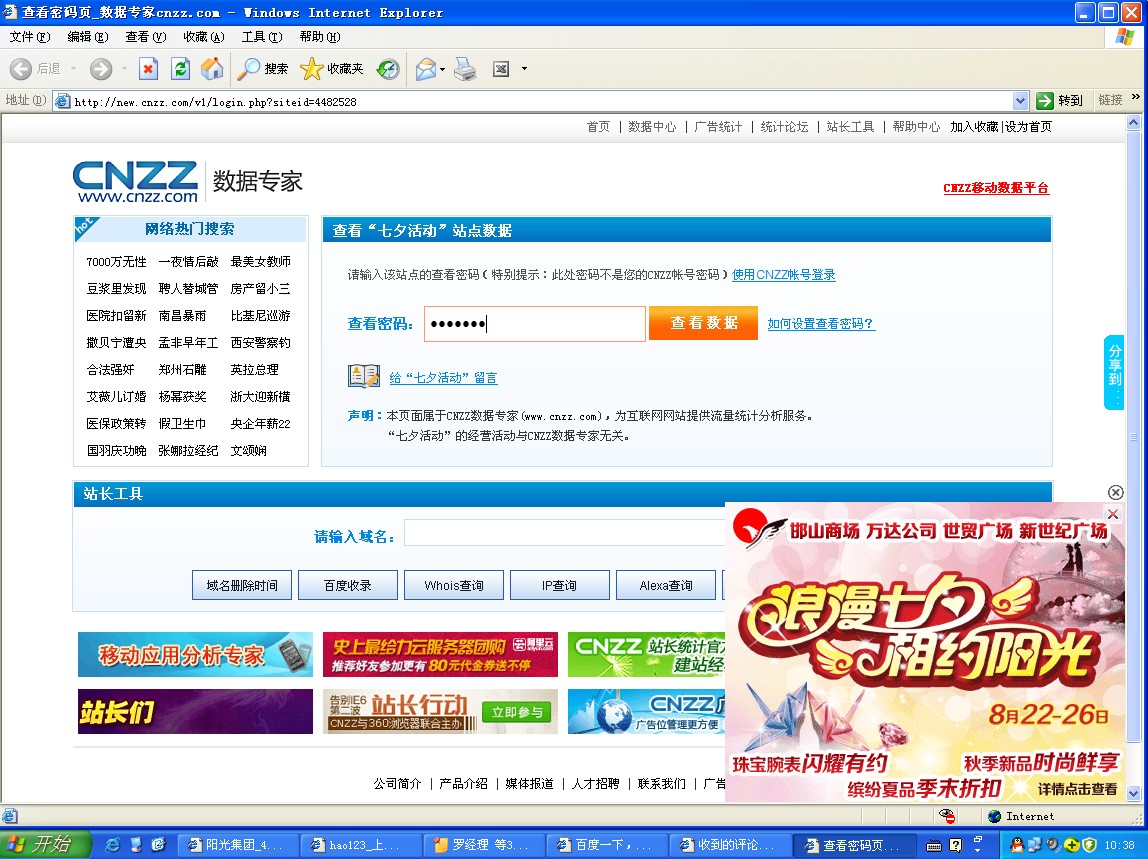Screen dimensions: 1148x859
Task: Click the 百度收录 tool button
Action: click(348, 585)
